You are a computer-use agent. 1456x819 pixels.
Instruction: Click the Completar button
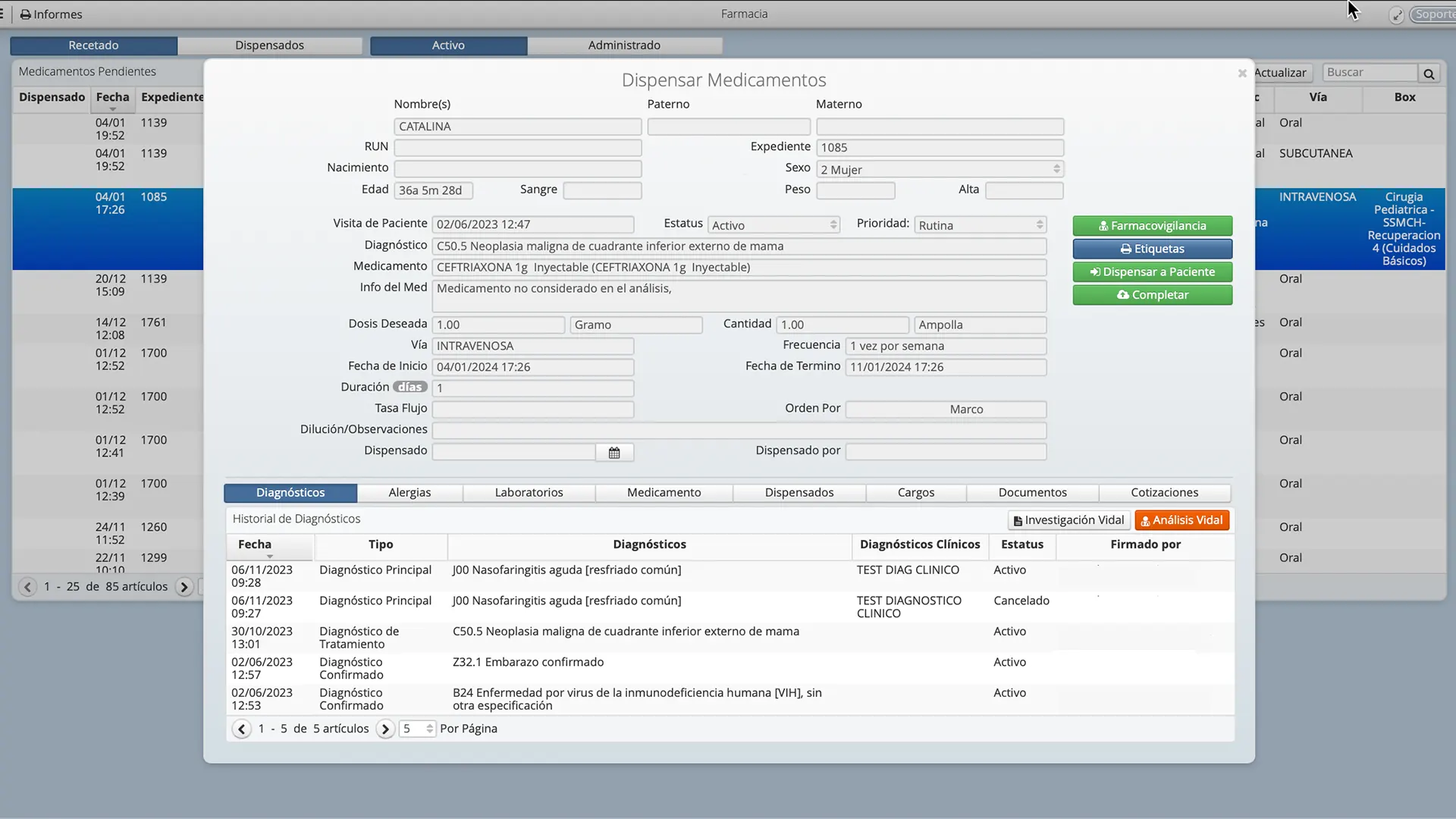point(1152,295)
